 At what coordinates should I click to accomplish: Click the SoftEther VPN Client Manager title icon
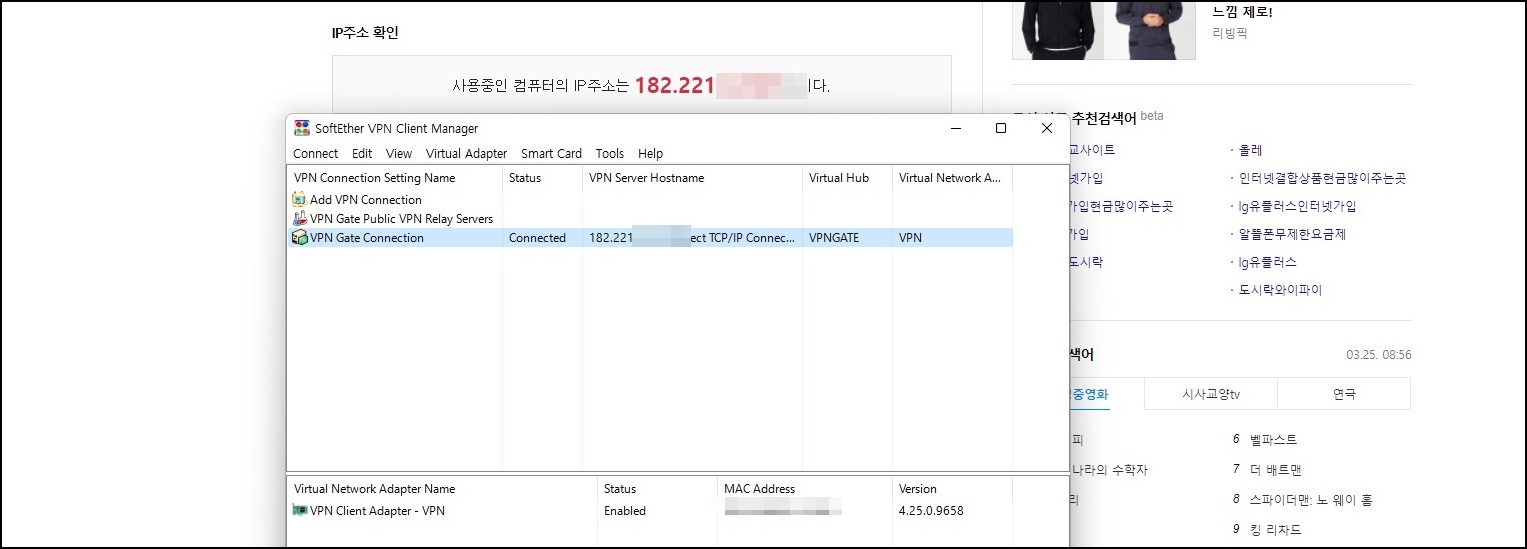click(301, 128)
